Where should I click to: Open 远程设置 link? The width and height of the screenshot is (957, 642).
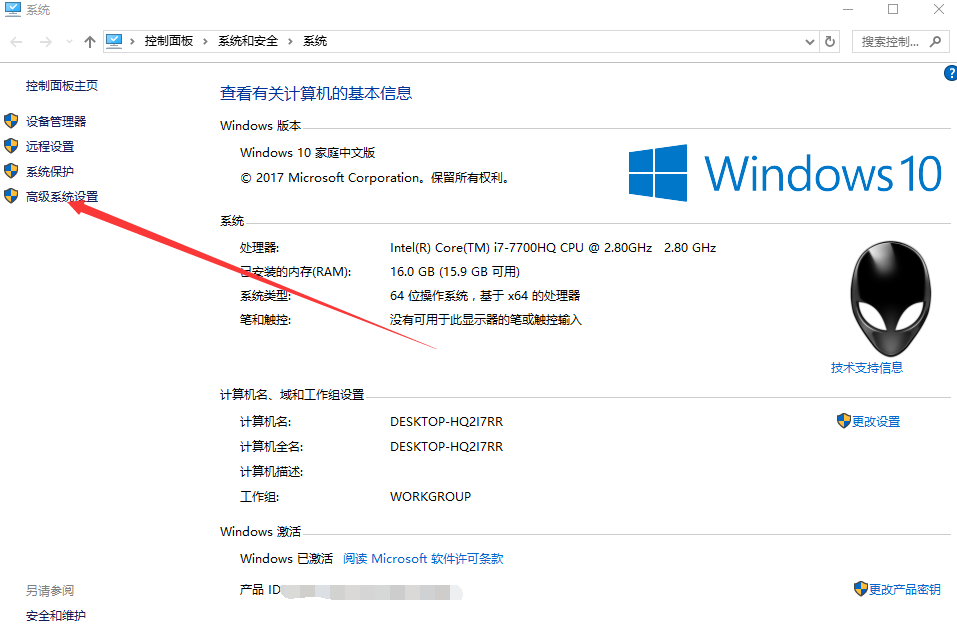click(x=49, y=146)
